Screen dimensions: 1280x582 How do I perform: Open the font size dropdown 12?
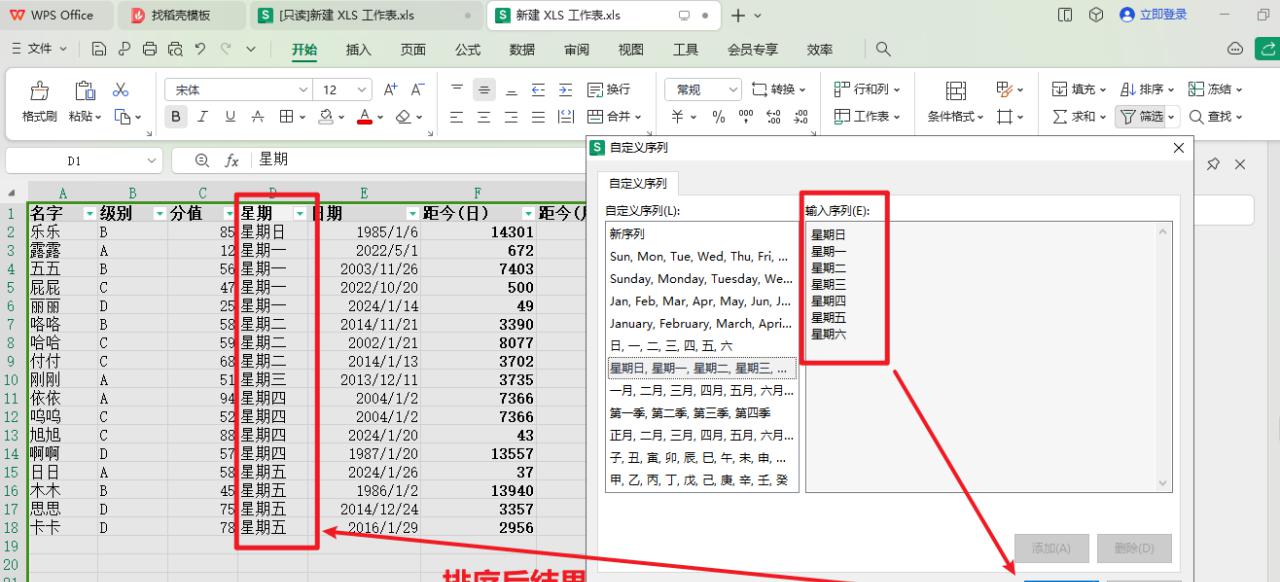point(361,90)
